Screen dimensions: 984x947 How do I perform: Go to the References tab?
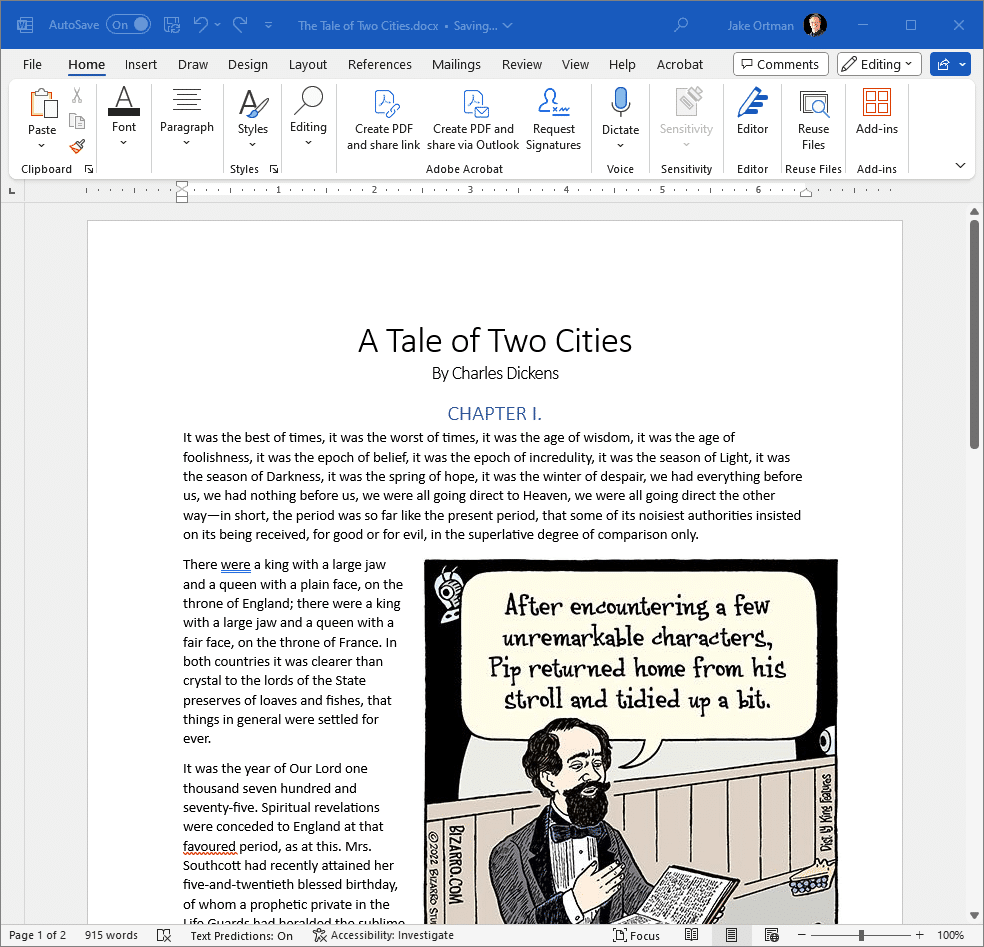(x=380, y=65)
